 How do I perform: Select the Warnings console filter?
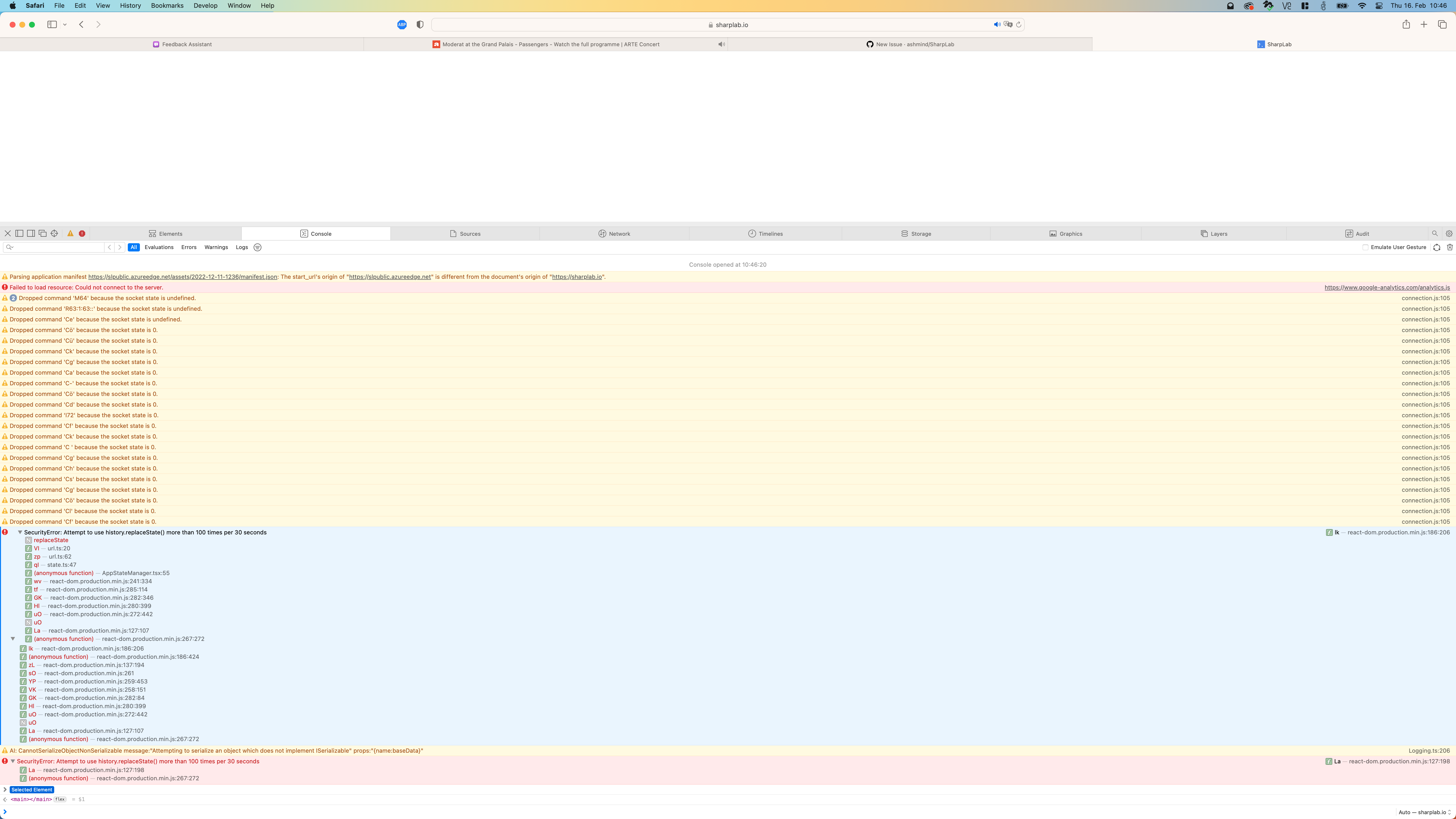click(x=216, y=247)
